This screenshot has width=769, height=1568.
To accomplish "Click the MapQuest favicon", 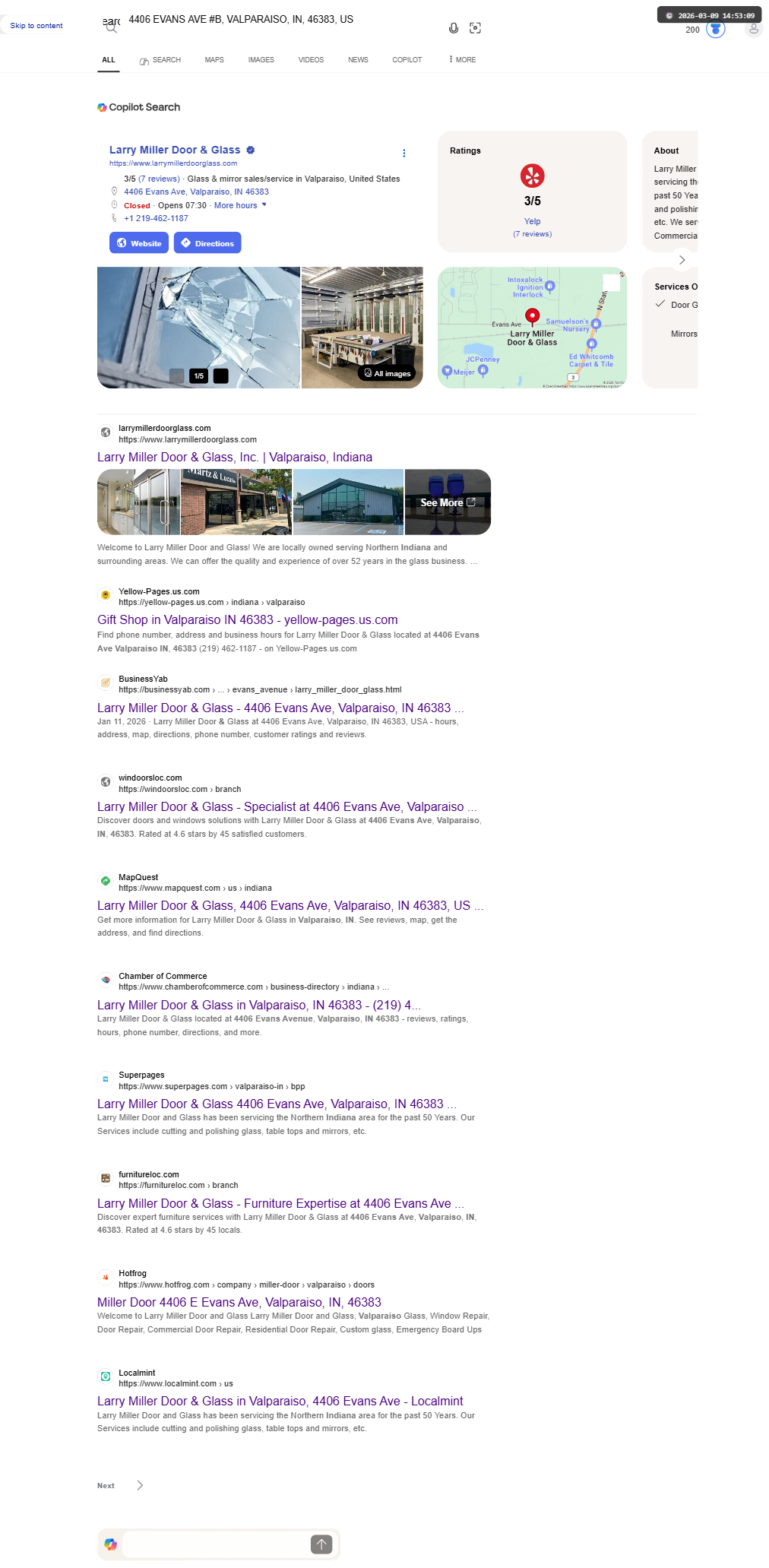I will coord(106,881).
